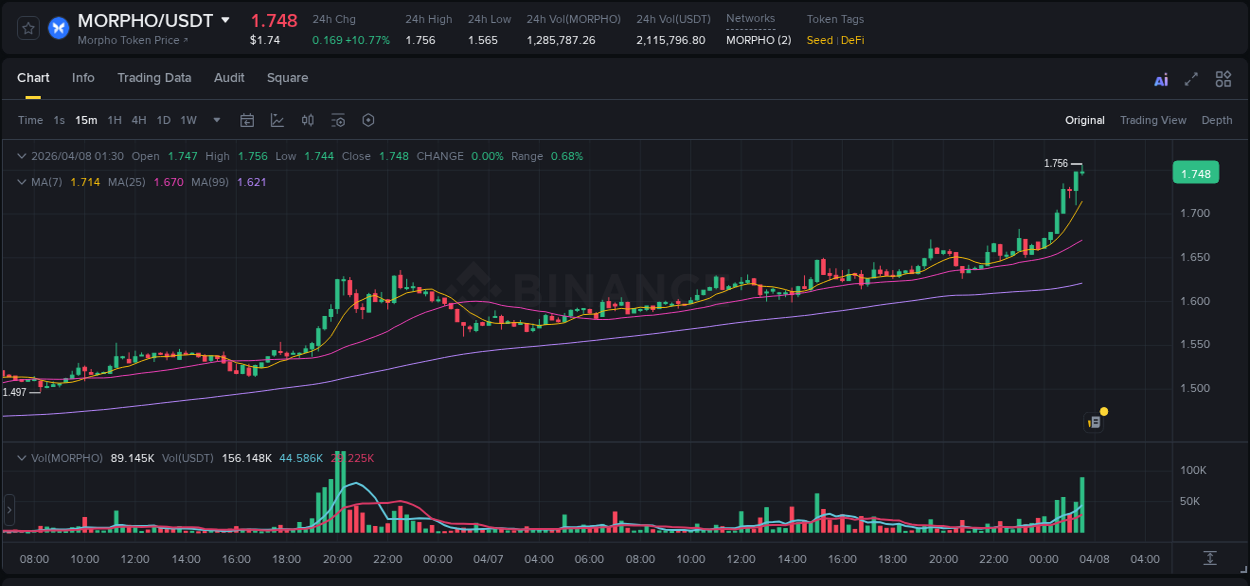1250x586 pixels.
Task: Select the chart type icon
Action: tap(277, 120)
